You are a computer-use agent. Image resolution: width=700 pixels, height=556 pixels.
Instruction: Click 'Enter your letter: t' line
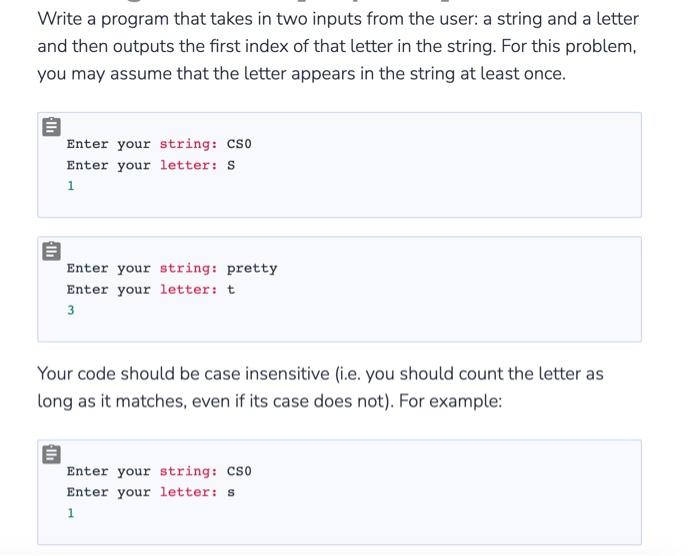150,289
